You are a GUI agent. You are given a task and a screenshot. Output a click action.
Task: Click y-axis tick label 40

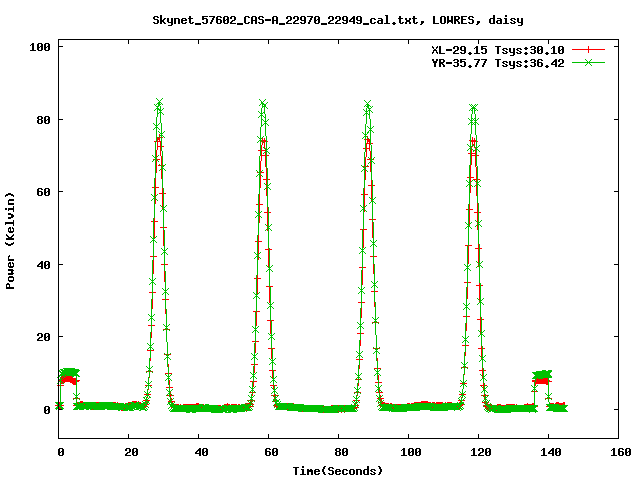pos(44,265)
